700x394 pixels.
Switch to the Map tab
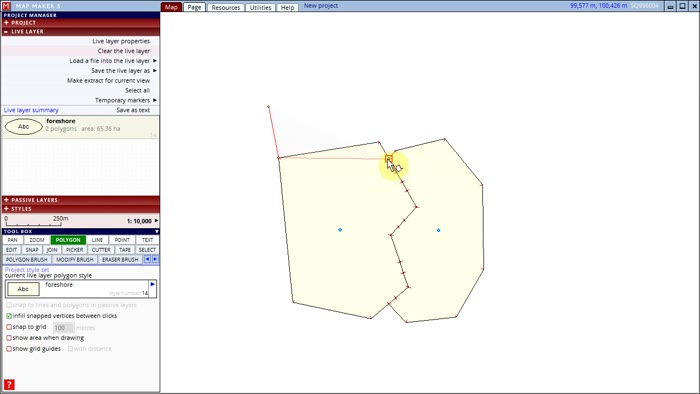[x=171, y=7]
